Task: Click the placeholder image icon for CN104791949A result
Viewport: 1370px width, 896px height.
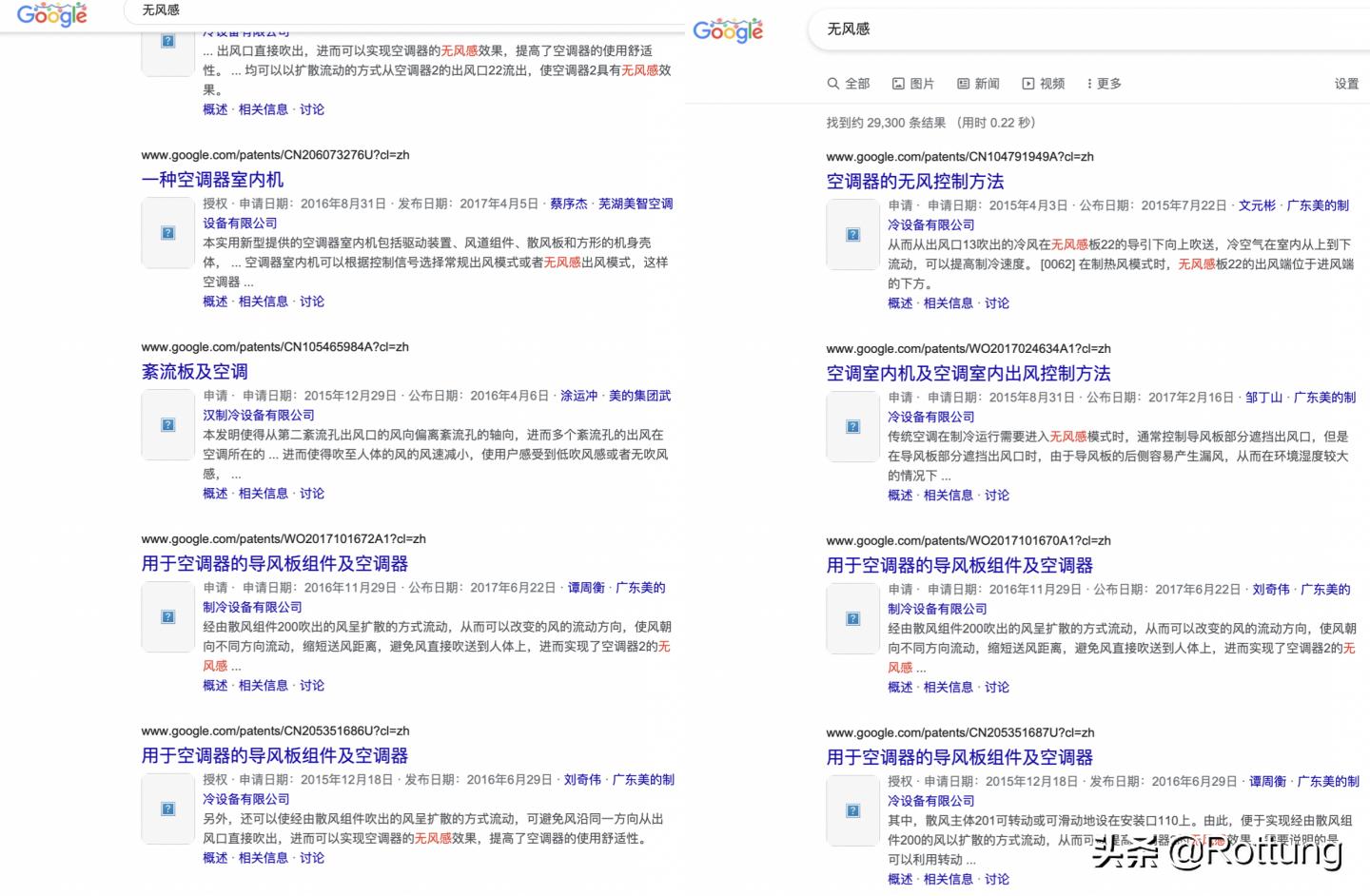Action: pos(851,234)
